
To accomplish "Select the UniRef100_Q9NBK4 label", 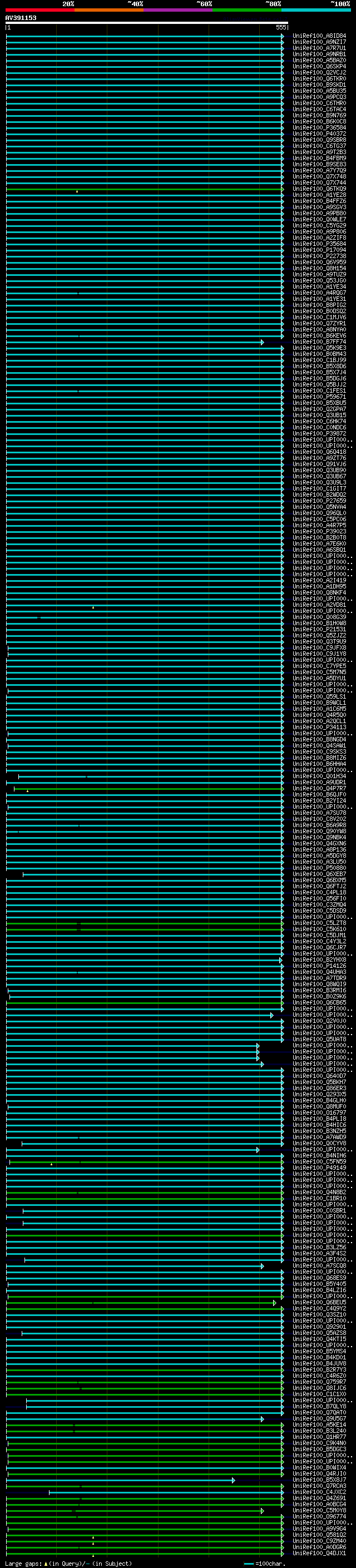I will coord(319,838).
